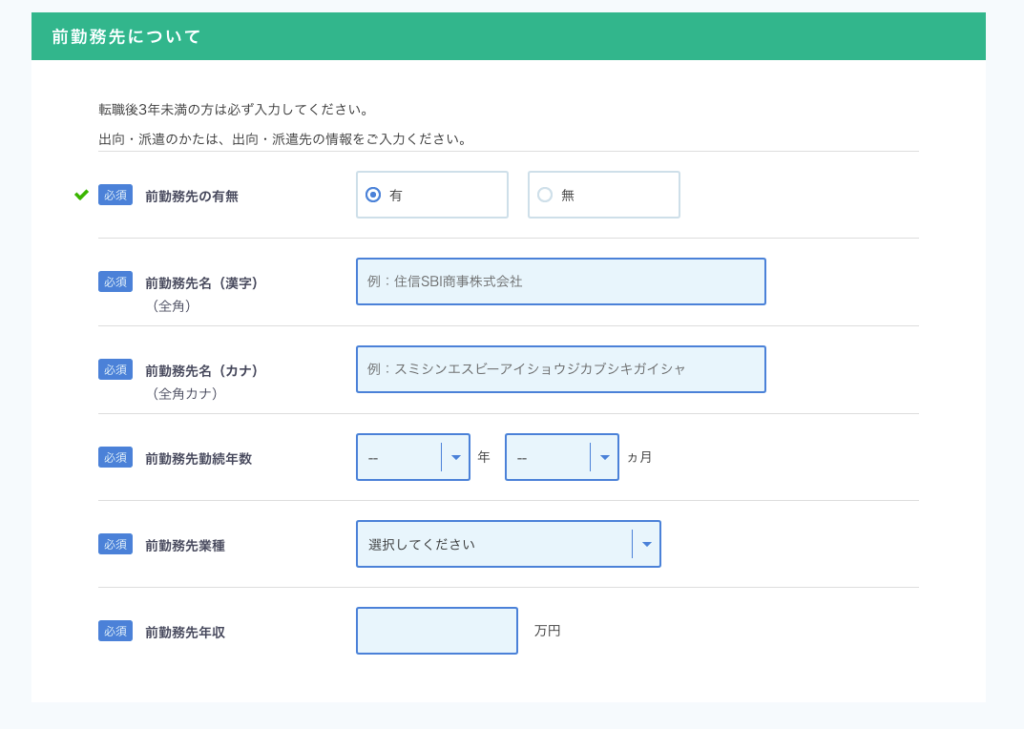Open the 年 years dropdown
The height and width of the screenshot is (729, 1024).
click(413, 457)
